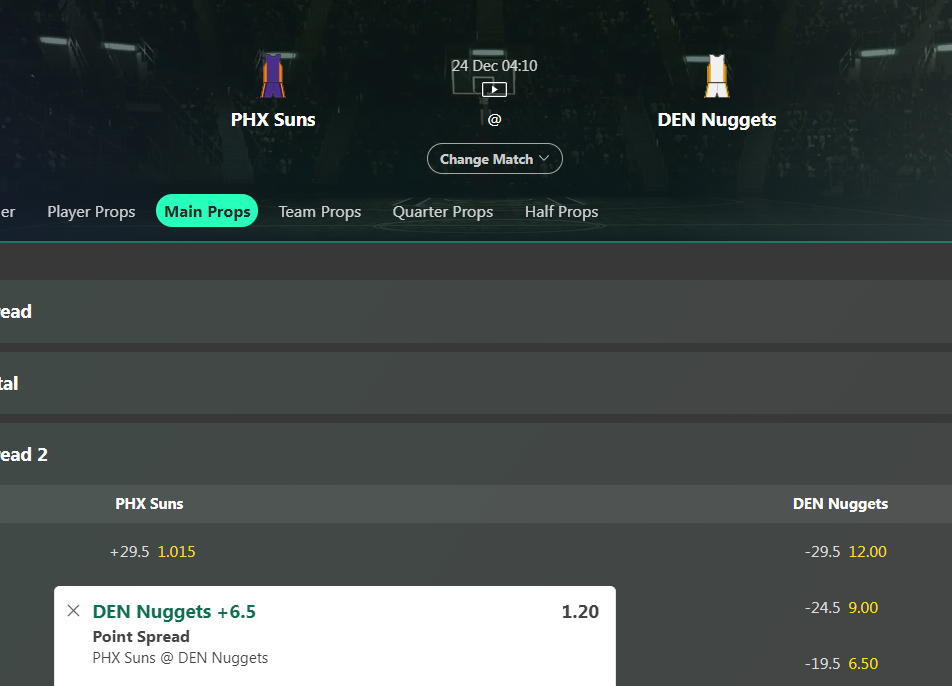Click the DEN Nuggets column heading

[x=840, y=504]
